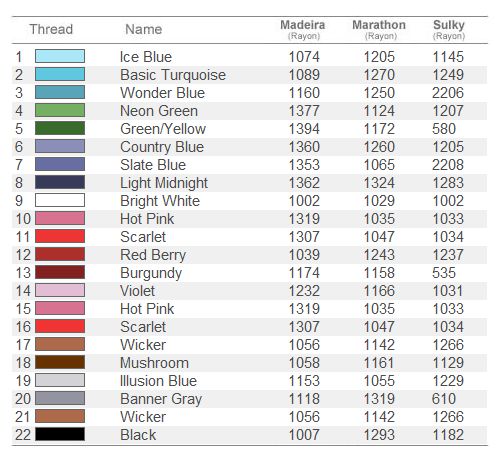Click Sulky code 2208 for Slate Blue
This screenshot has width=500, height=456.
(448, 165)
